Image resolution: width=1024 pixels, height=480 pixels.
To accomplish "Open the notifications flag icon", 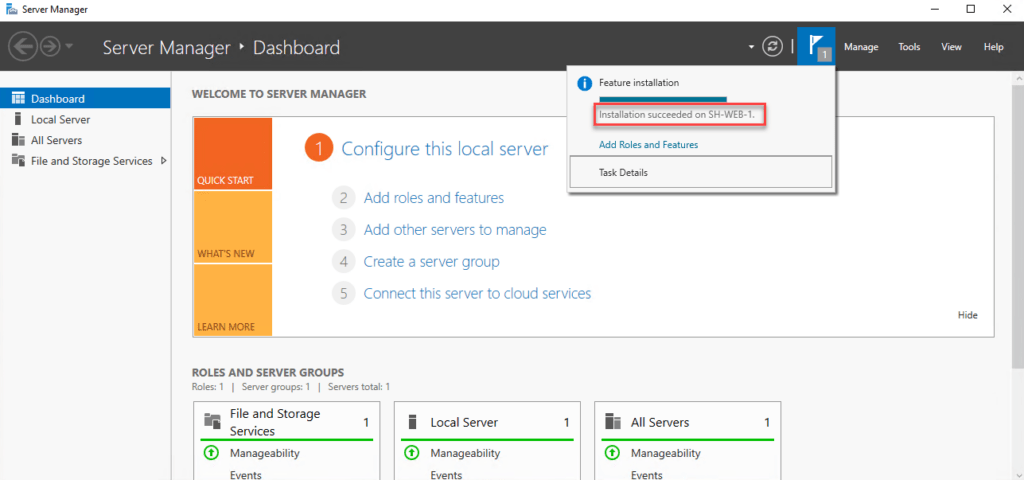I will [816, 46].
